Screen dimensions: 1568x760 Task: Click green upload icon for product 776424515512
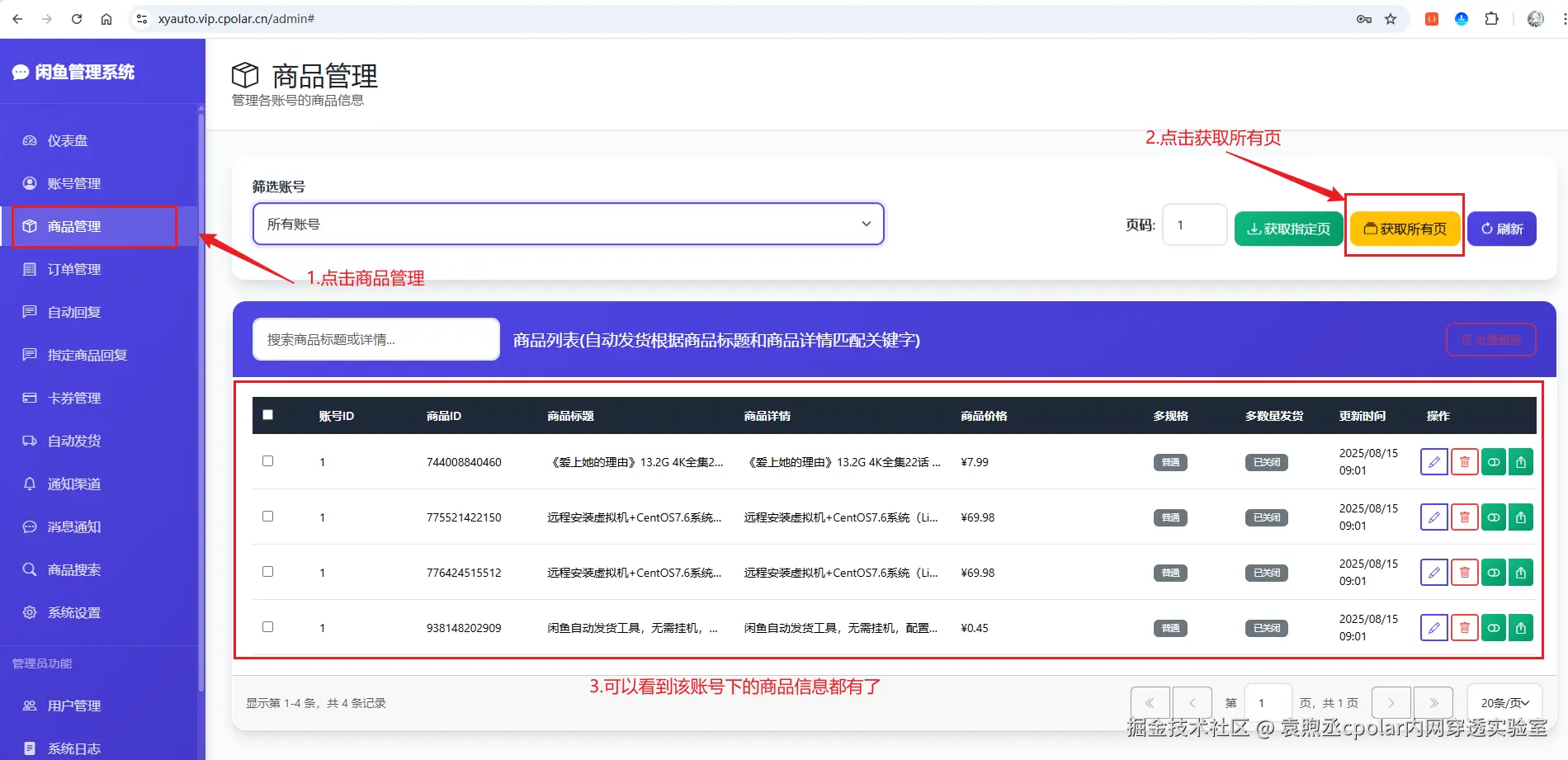tap(1521, 573)
